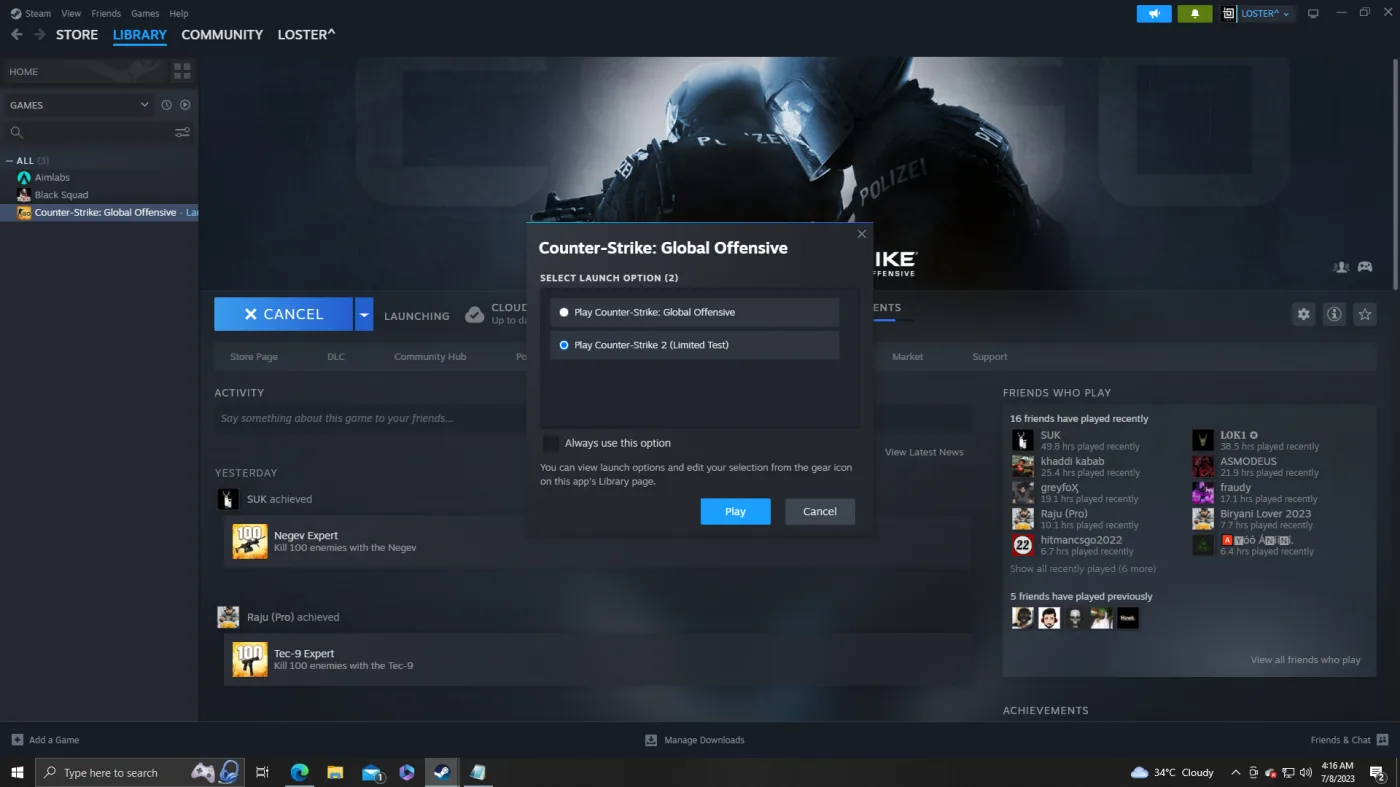Select Play Counter-Strike: Global Offensive radio option

click(x=694, y=312)
